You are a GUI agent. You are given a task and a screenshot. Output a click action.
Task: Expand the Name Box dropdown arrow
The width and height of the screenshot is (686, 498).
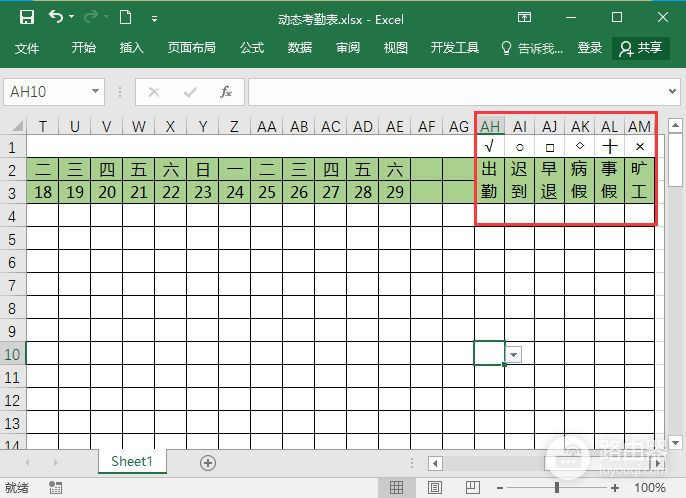pyautogui.click(x=95, y=91)
